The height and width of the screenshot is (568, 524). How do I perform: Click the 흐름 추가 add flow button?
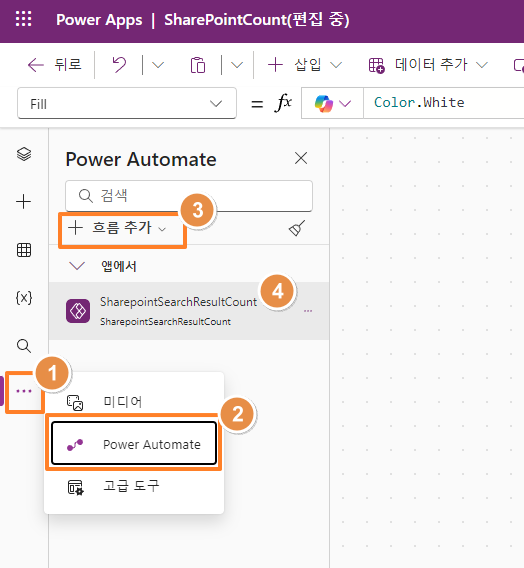click(117, 228)
